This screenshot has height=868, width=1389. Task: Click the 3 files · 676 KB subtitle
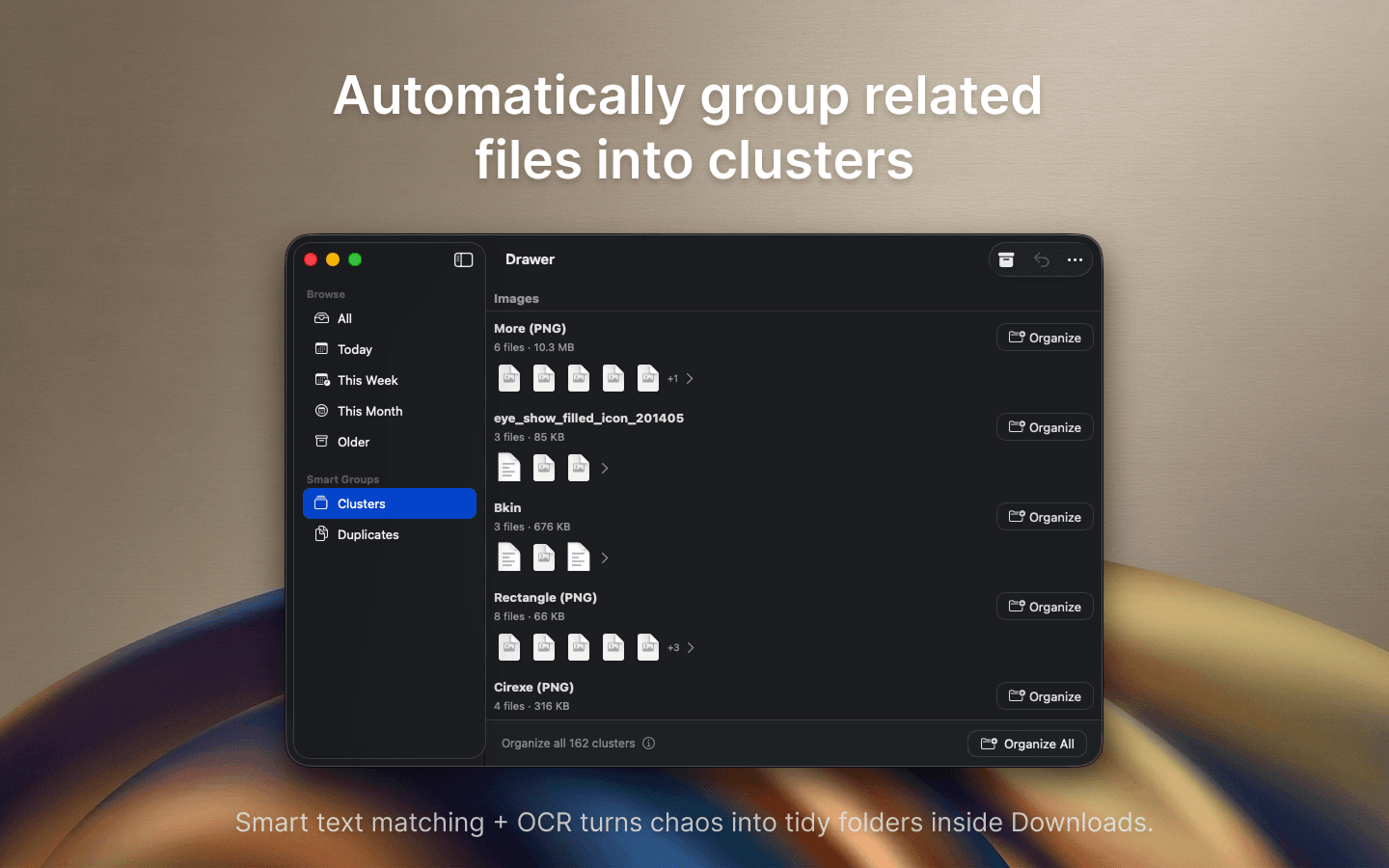click(531, 527)
